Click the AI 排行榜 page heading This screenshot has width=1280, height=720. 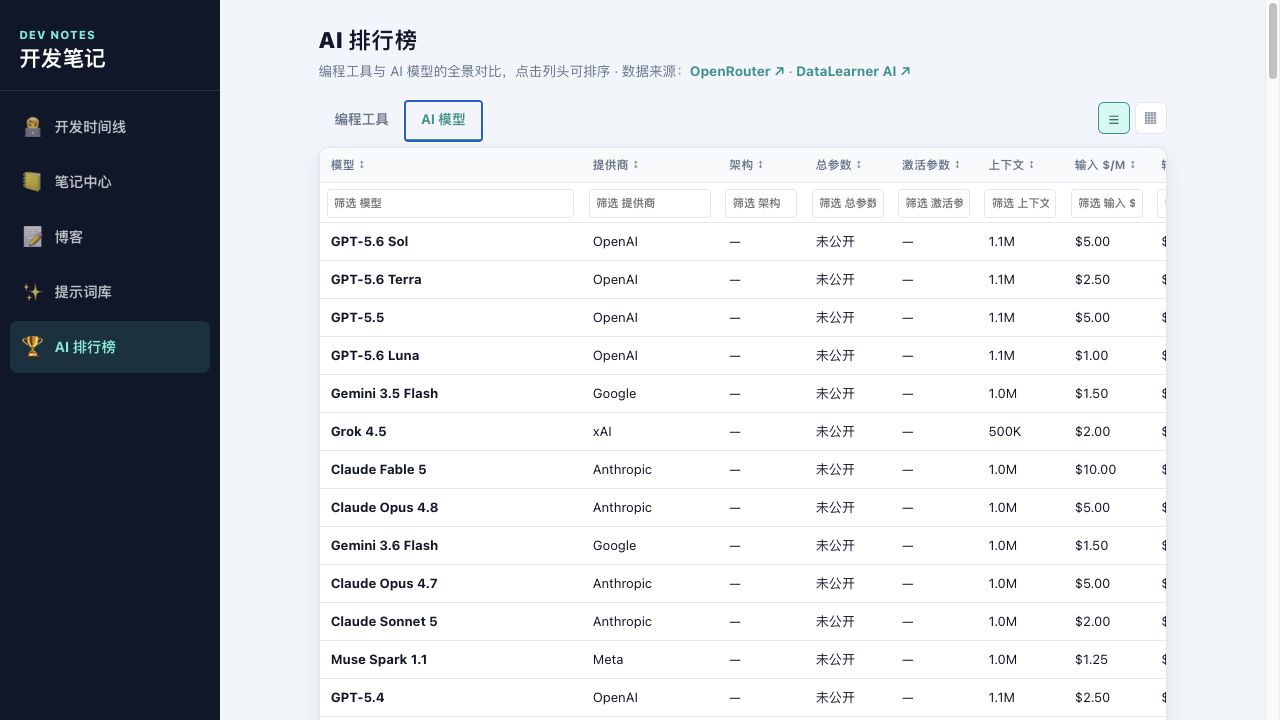(368, 40)
